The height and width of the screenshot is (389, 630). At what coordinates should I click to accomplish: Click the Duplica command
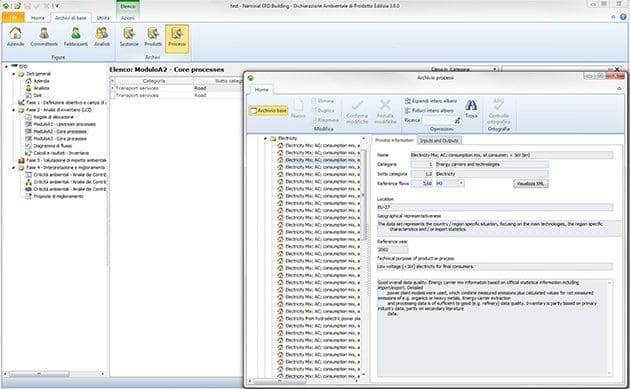pos(323,111)
